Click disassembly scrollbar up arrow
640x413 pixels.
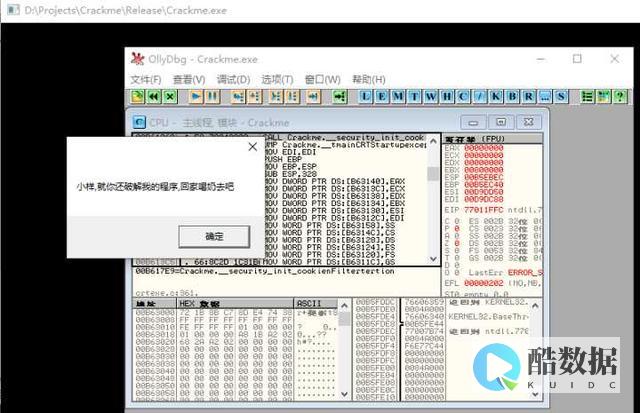[433, 141]
